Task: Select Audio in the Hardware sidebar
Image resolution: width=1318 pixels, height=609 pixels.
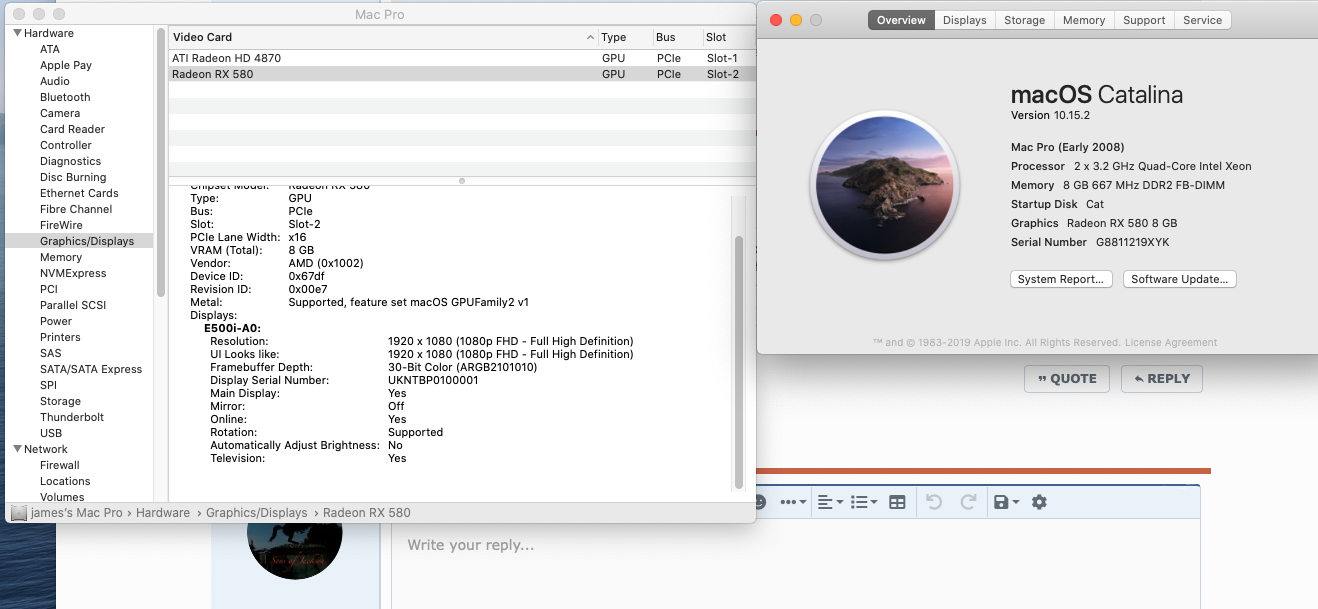Action: (55, 81)
